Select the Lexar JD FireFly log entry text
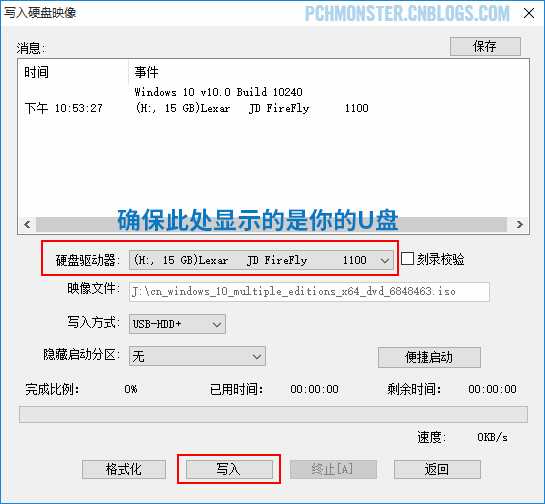This screenshot has height=504, width=545. click(252, 108)
